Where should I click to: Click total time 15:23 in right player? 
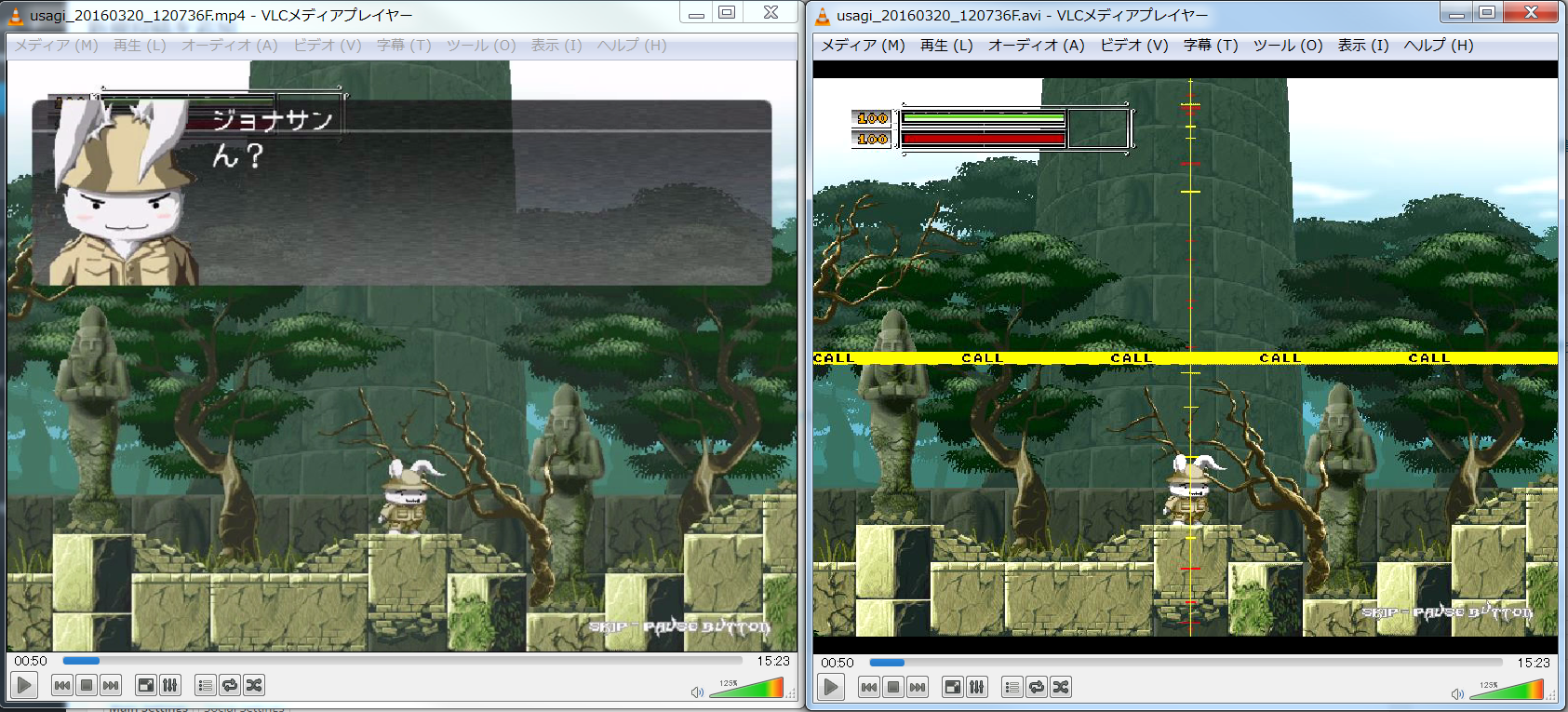1534,663
